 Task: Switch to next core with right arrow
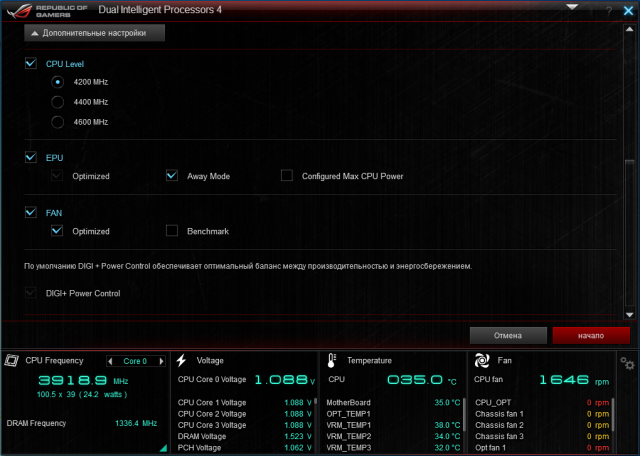pyautogui.click(x=161, y=361)
